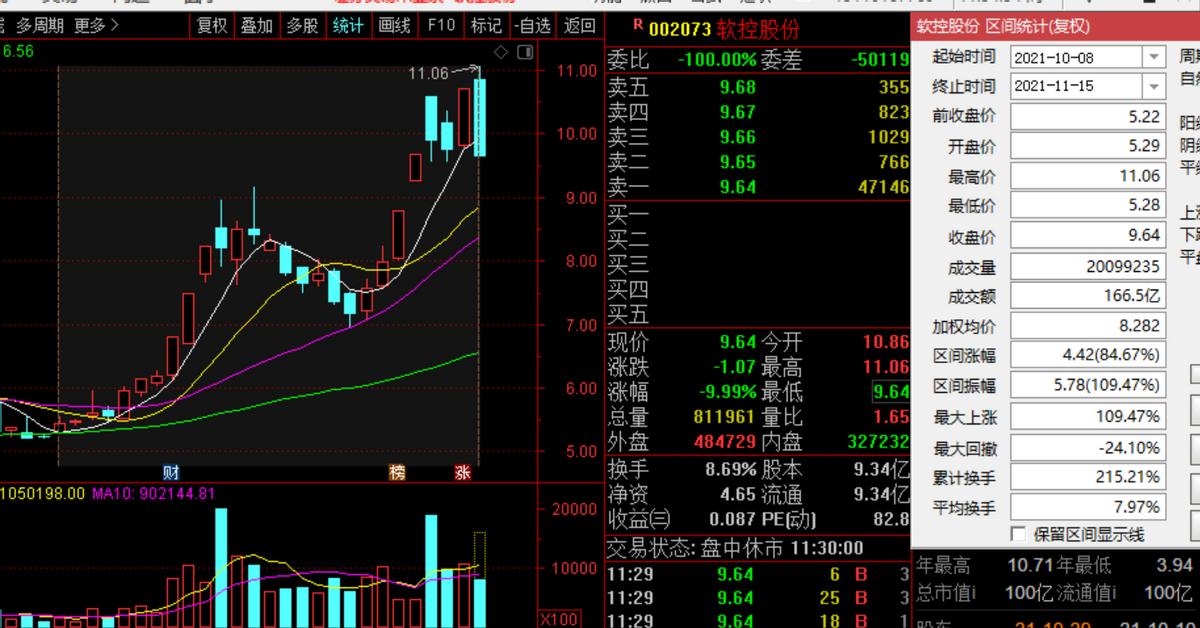The height and width of the screenshot is (628, 1200).
Task: Open F10 company fundamentals
Action: coord(438,27)
